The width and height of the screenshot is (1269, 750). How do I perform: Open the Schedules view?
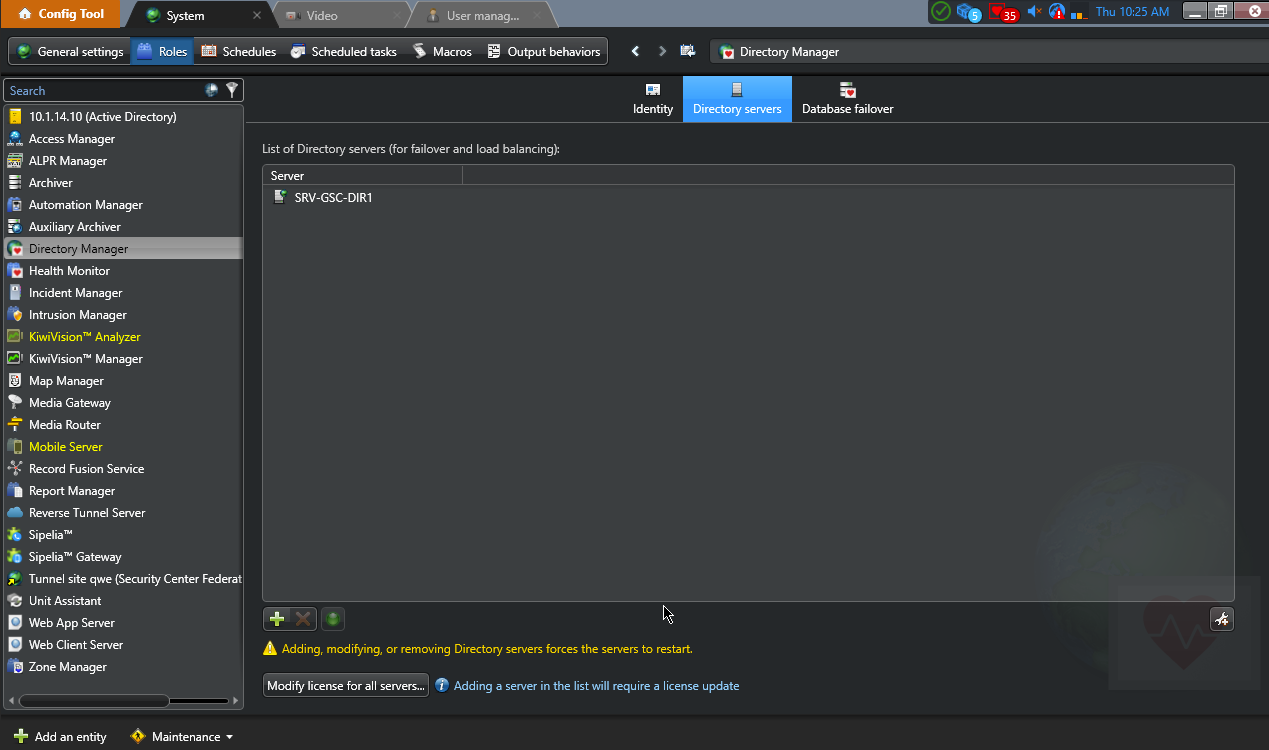click(238, 51)
